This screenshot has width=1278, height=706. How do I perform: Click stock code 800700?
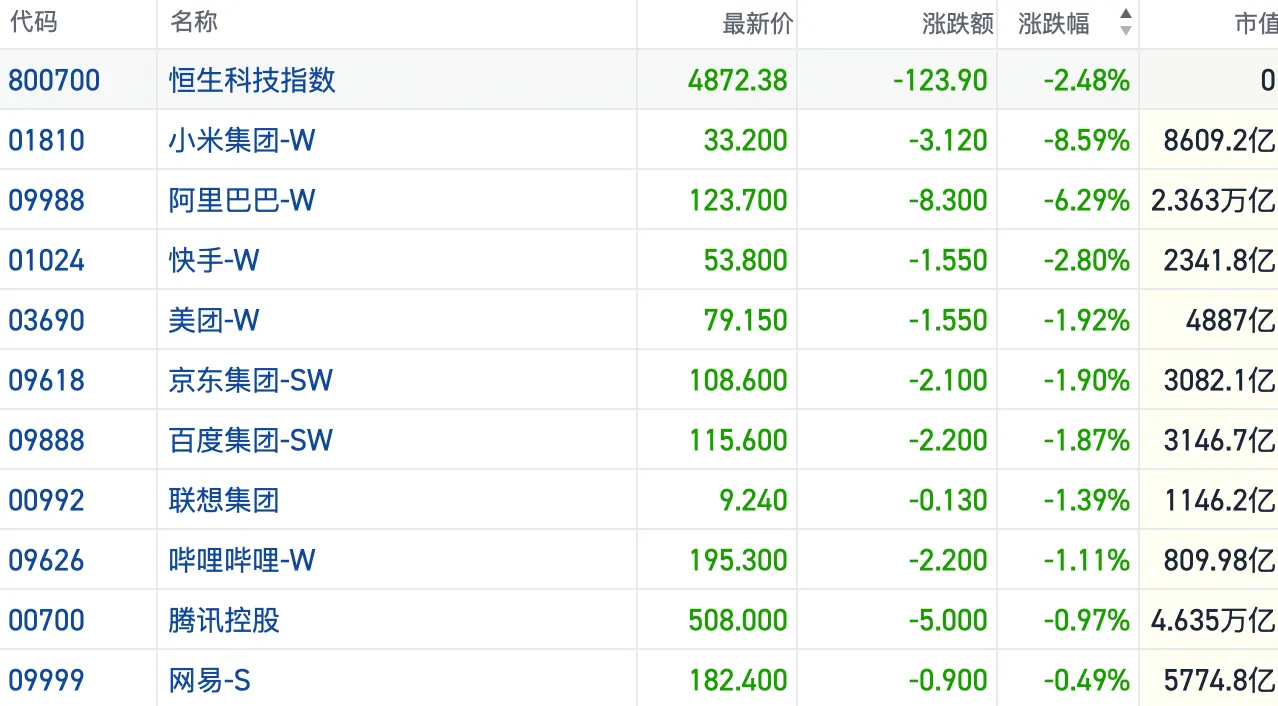(54, 80)
